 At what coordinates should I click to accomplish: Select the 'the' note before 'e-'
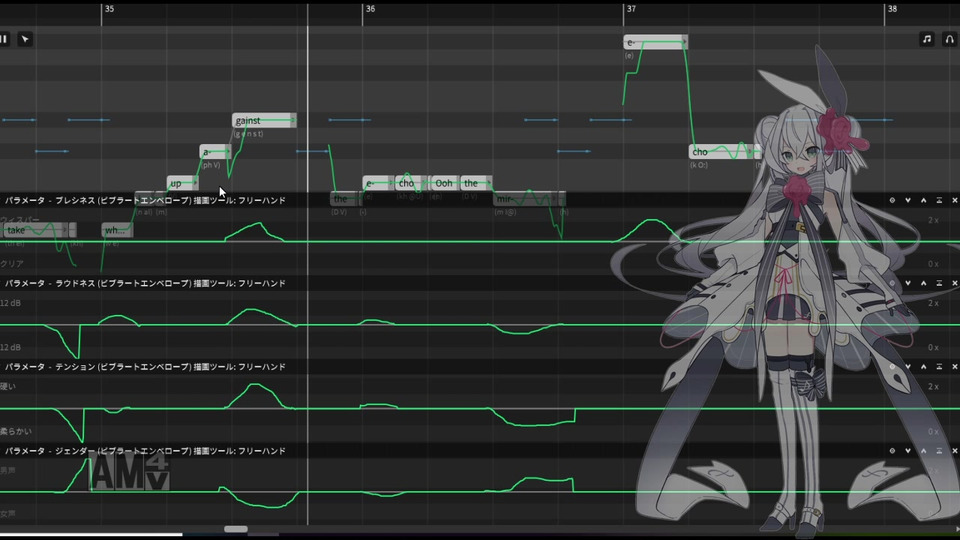pos(346,199)
